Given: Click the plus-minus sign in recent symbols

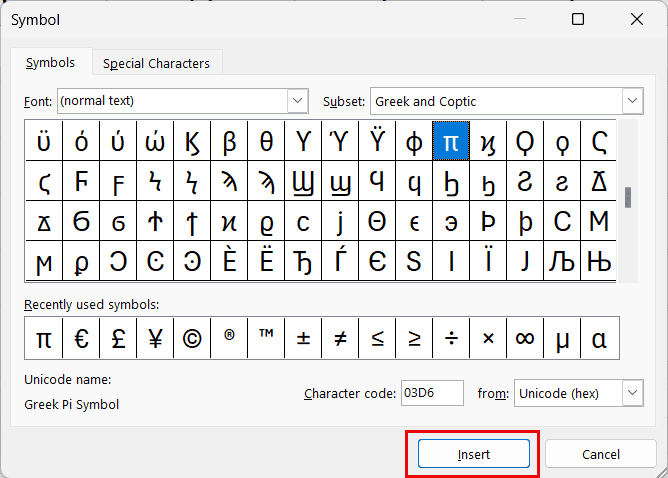Looking at the screenshot, I should point(303,339).
